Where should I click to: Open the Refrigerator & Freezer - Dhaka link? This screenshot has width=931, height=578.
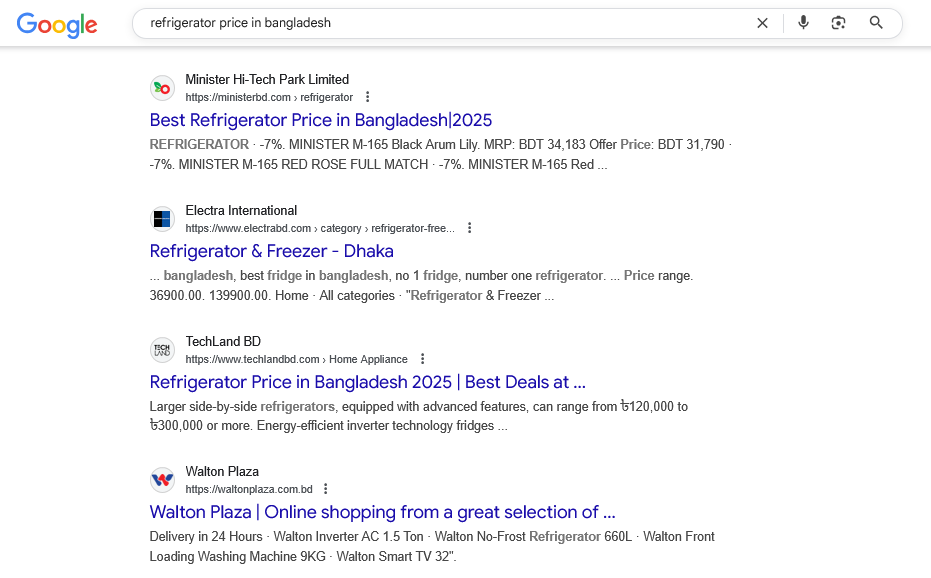[x=272, y=251]
